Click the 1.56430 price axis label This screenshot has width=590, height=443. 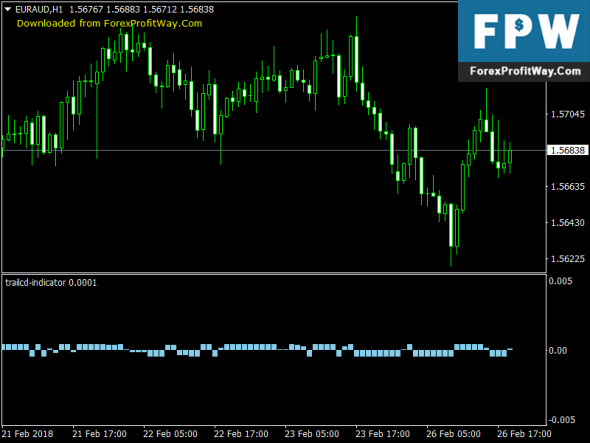tap(568, 223)
